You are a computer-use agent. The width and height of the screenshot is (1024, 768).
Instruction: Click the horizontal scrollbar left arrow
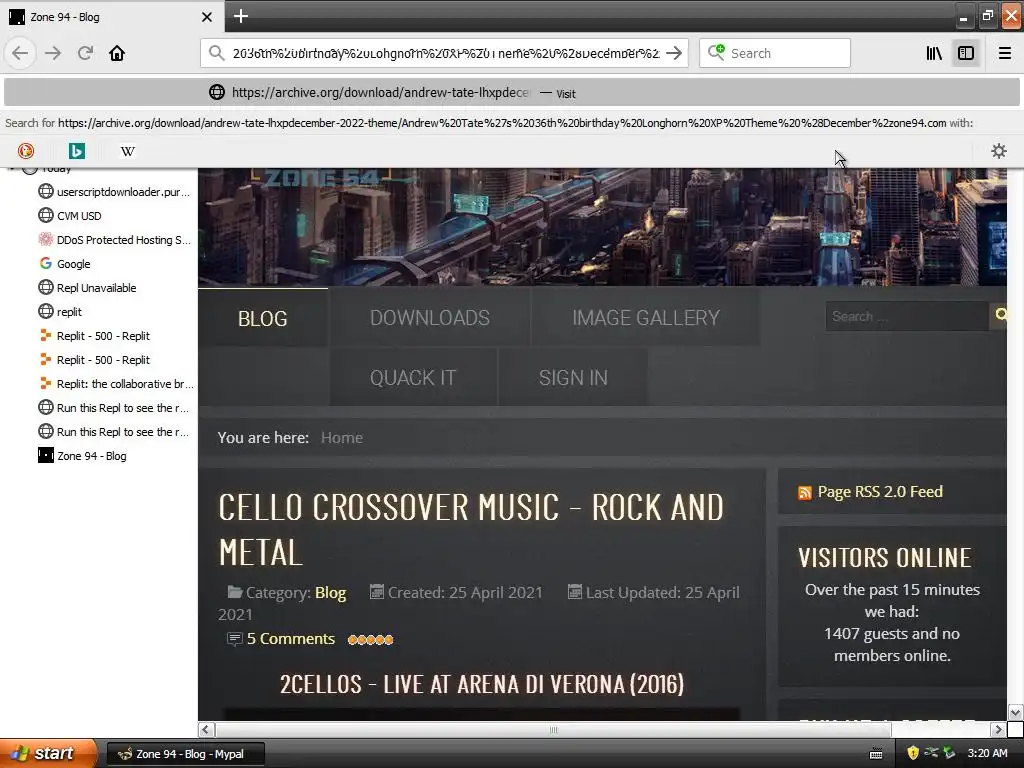coord(206,729)
